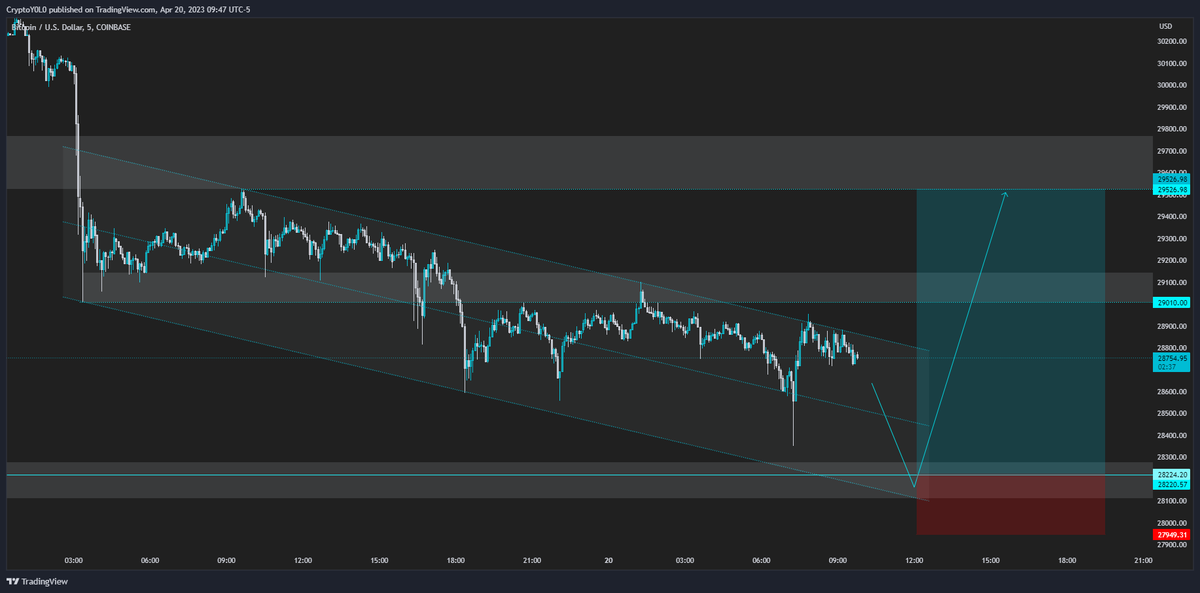Select the red 27949.31 stop price tag
Screen dimensions: 1200x593
pos(1171,535)
